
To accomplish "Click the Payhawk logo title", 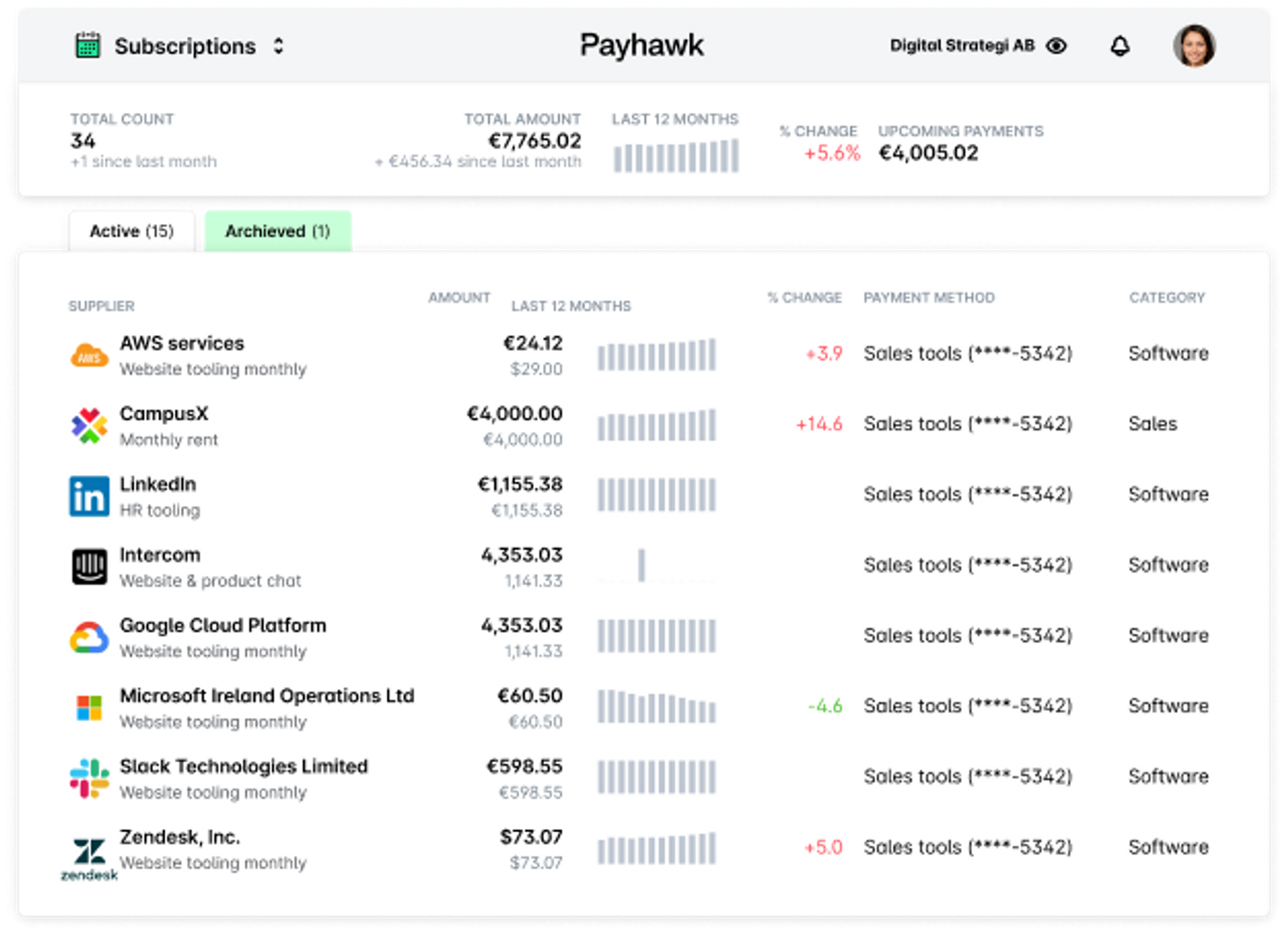I will pyautogui.click(x=642, y=45).
